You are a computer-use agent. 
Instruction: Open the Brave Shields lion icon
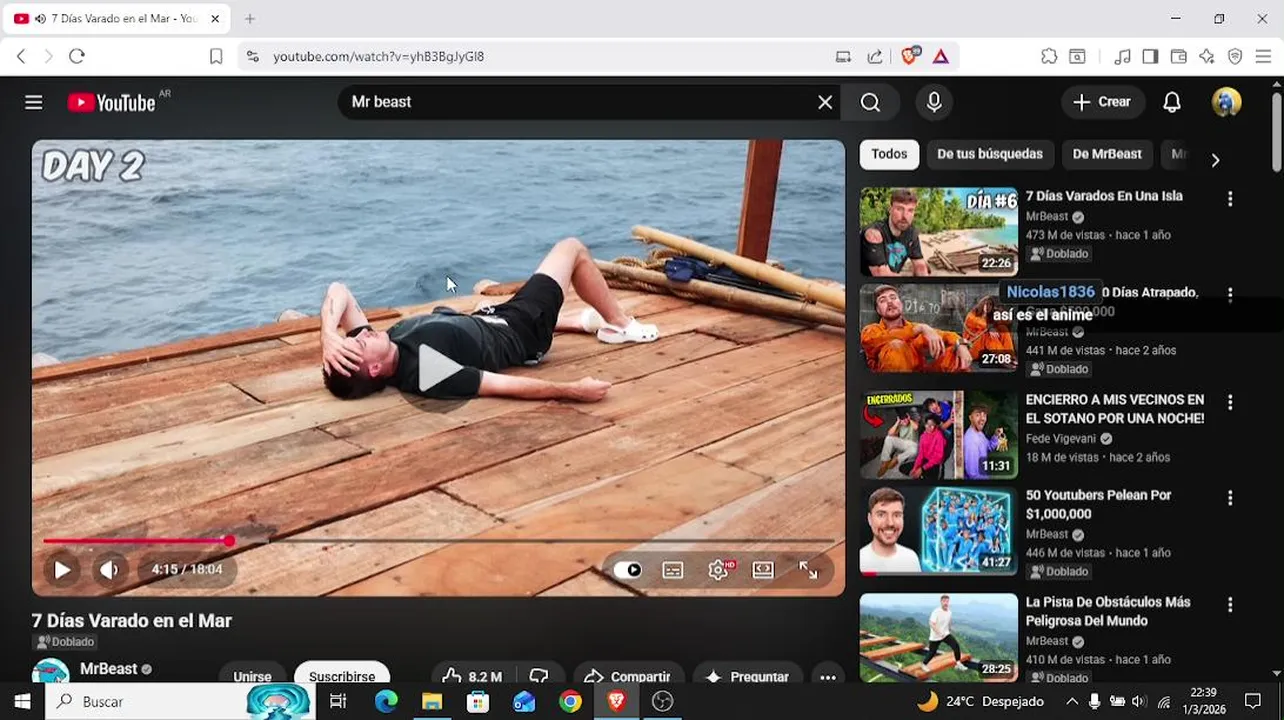pos(909,56)
